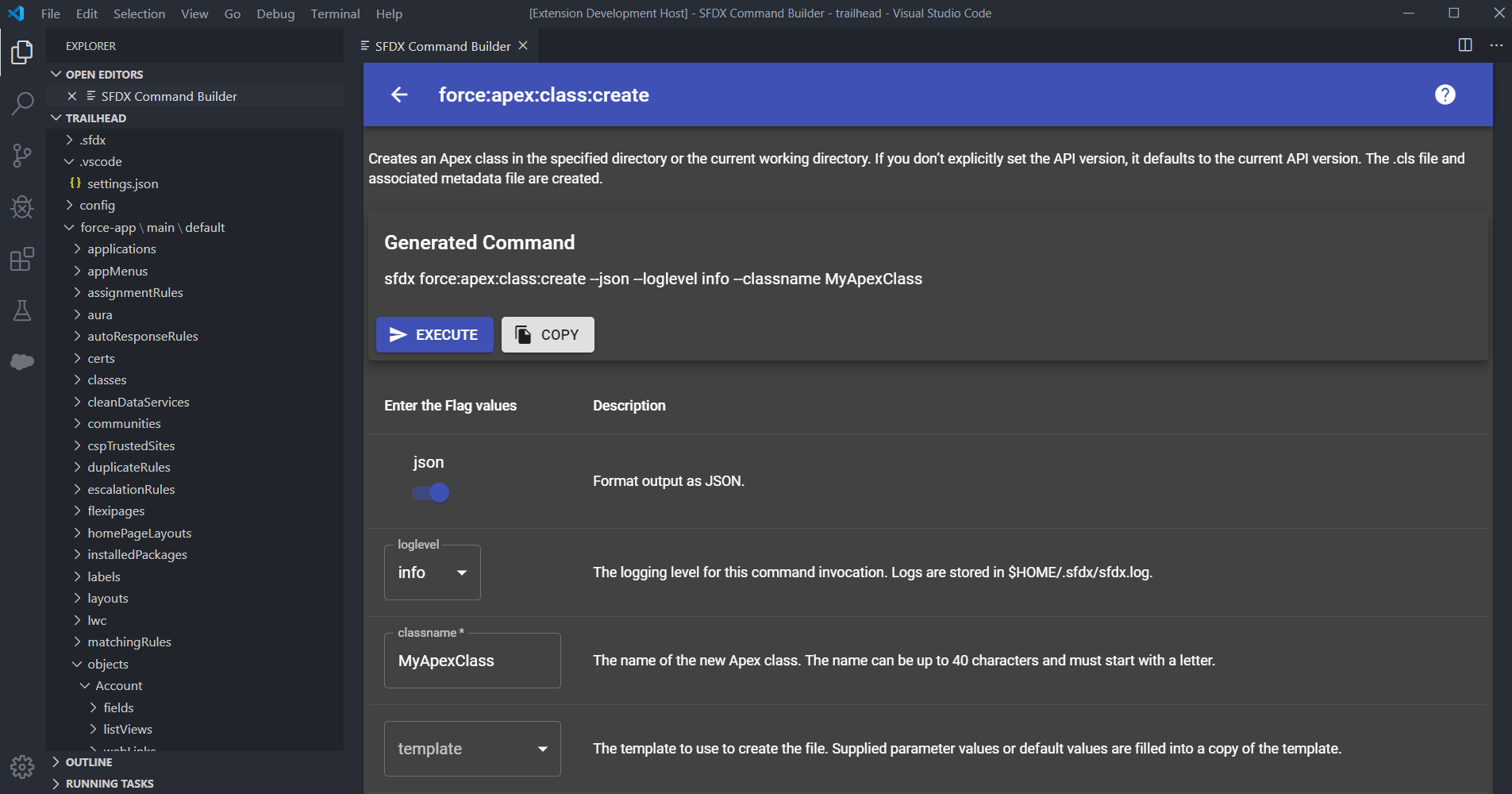Expand the duplicateRules folder

point(194,467)
